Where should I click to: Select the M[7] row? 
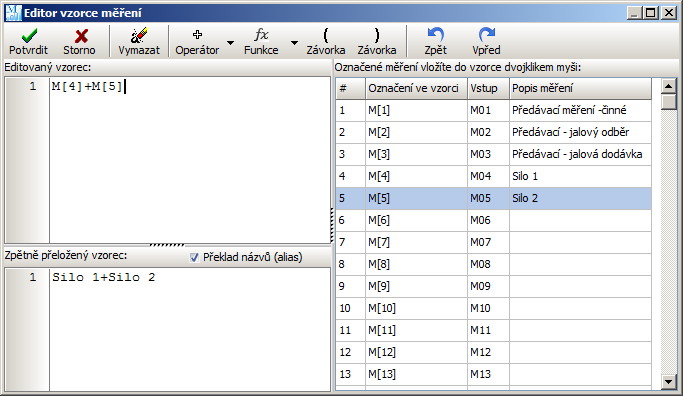(494, 242)
